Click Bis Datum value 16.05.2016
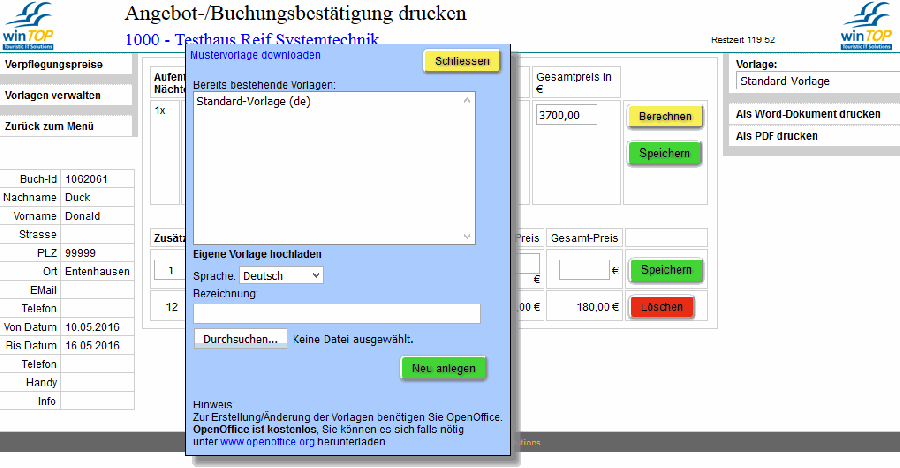 tap(92, 346)
